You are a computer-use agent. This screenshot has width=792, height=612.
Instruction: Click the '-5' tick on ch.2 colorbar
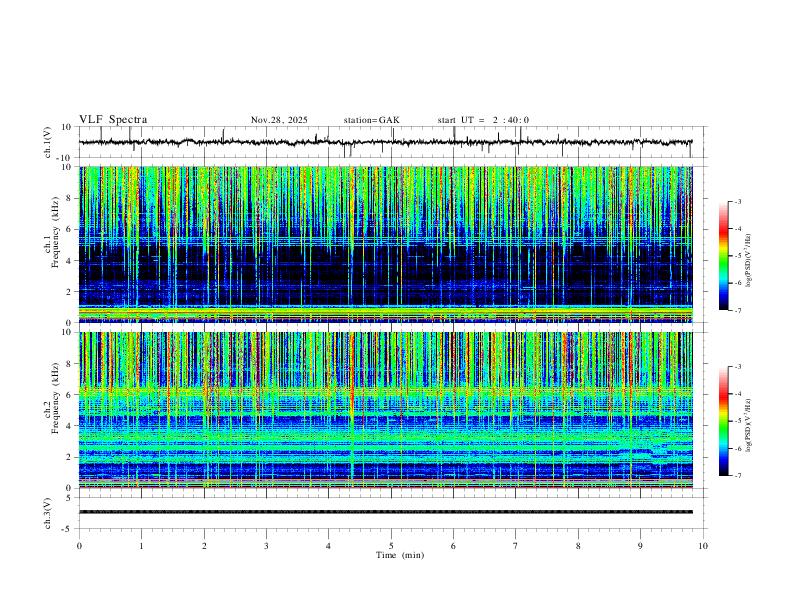[x=737, y=421]
